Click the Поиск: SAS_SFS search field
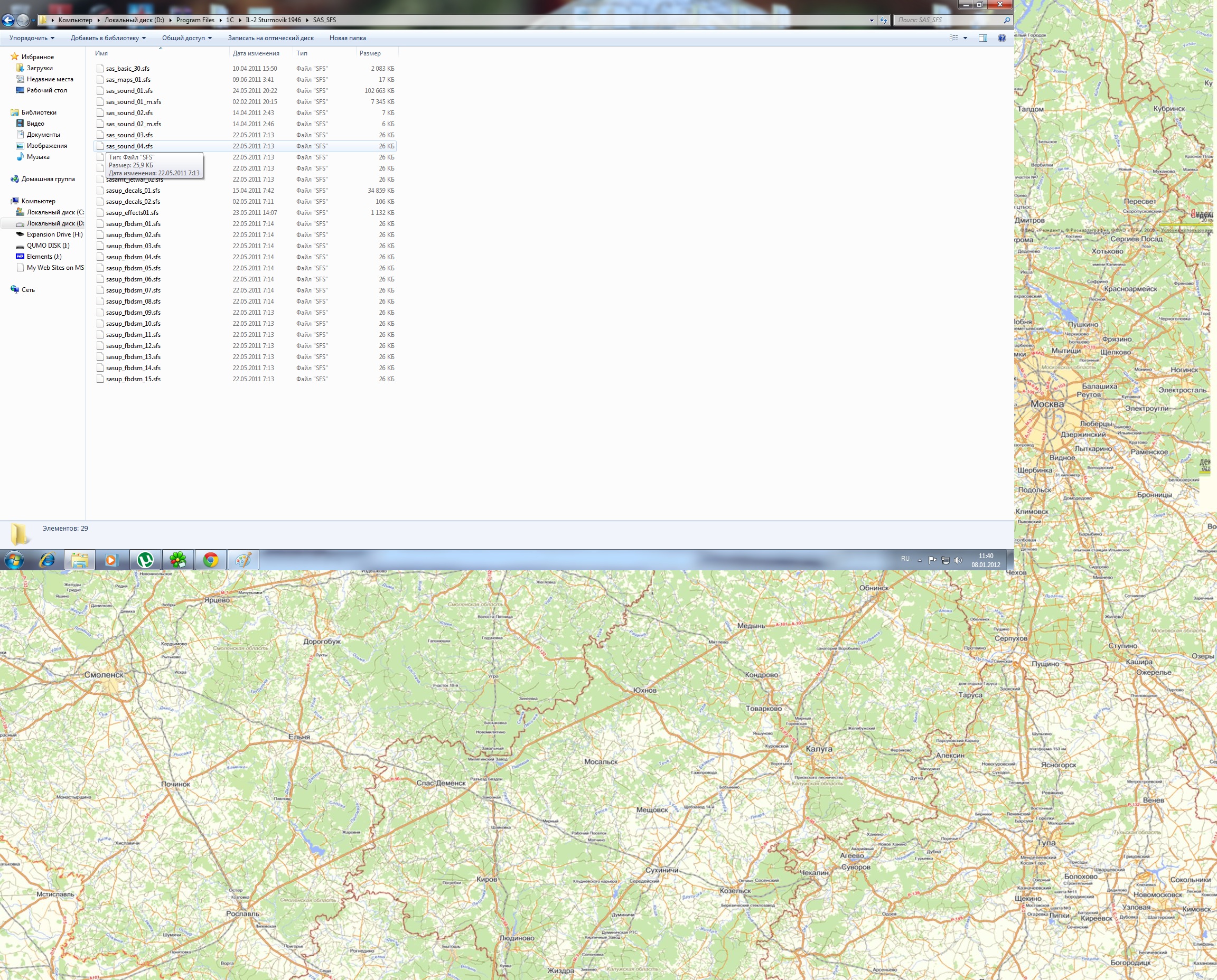 pyautogui.click(x=948, y=20)
